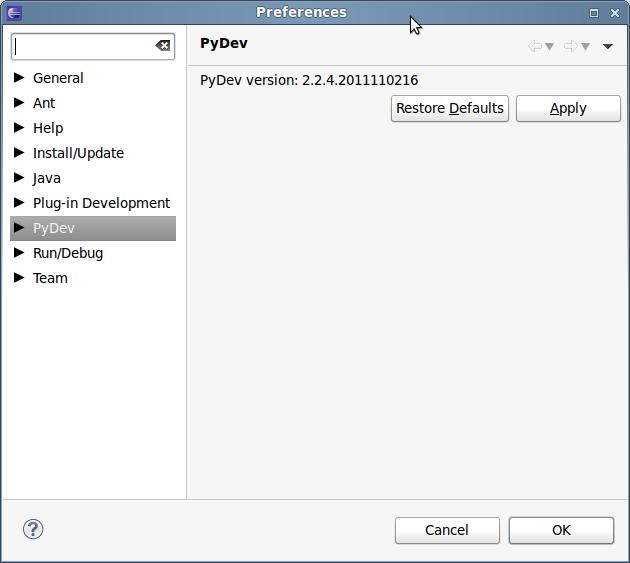Viewport: 630px width, 563px height.
Task: Select the Team preferences category
Action: tap(50, 278)
